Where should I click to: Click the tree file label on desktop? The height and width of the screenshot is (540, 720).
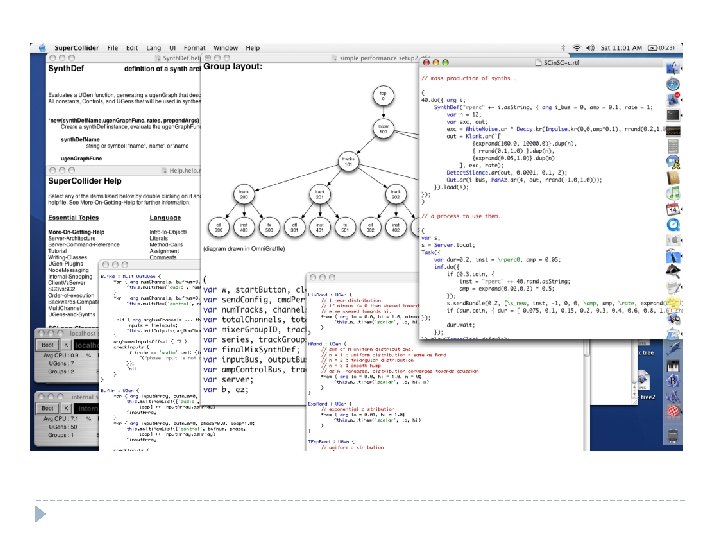647,353
